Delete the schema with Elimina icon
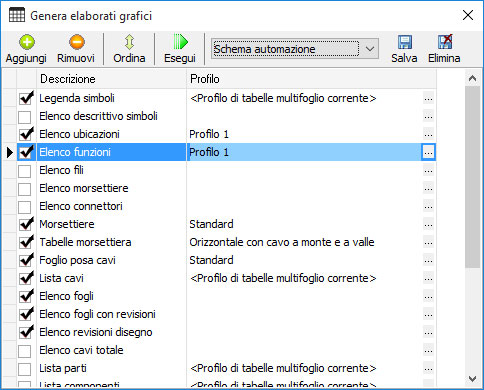This screenshot has height=390, width=484. coord(445,42)
